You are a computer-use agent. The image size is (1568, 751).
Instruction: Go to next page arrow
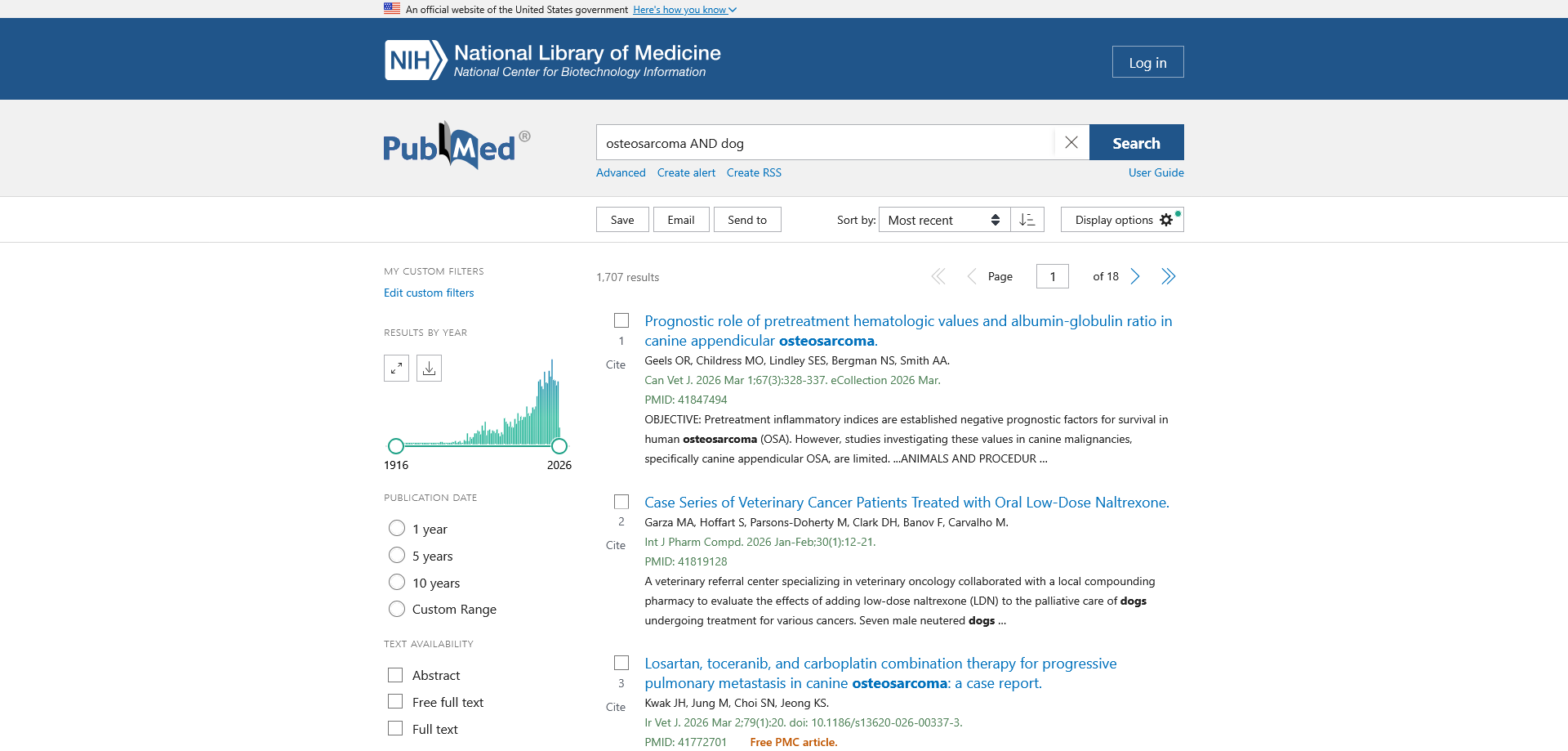click(x=1135, y=276)
